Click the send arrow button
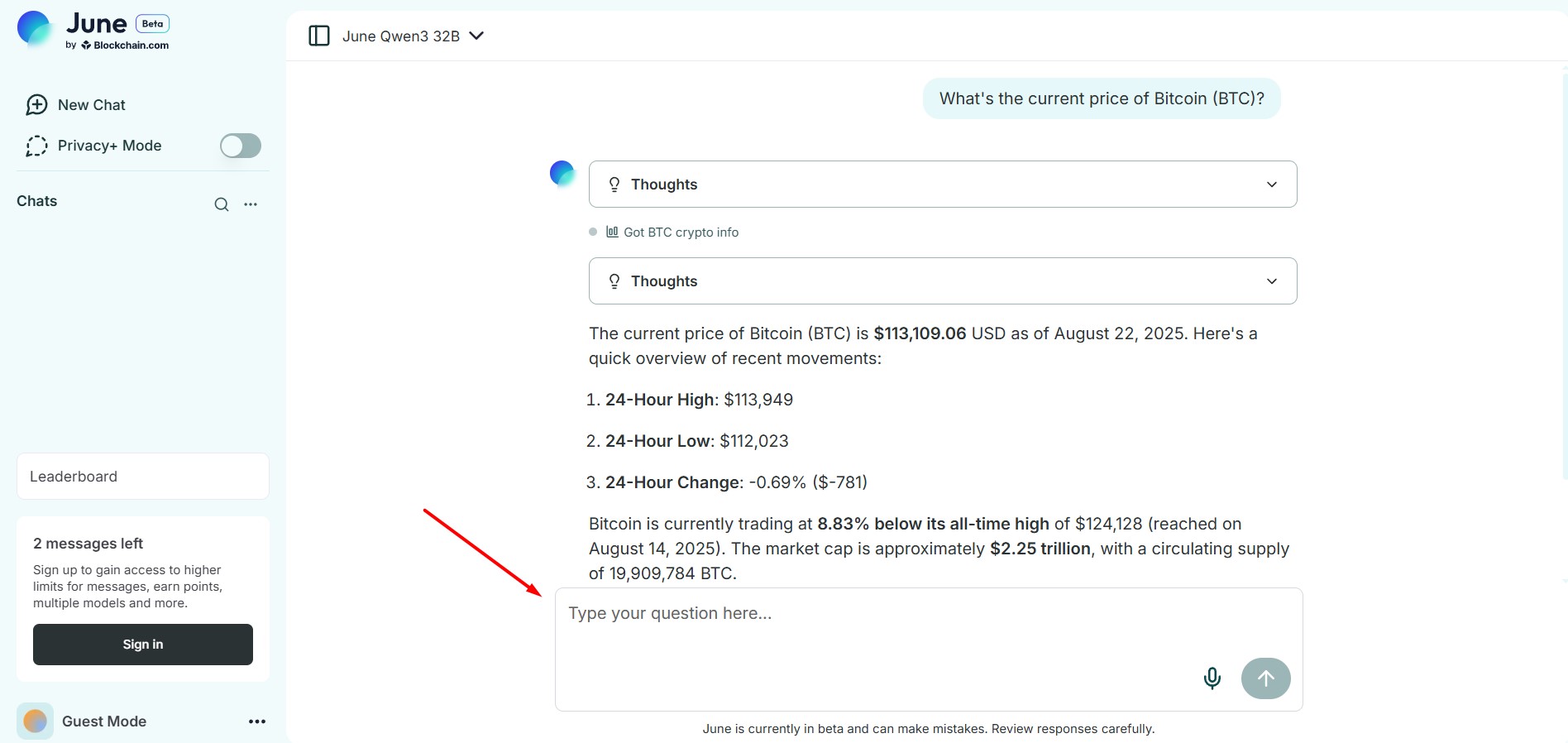 point(1265,678)
